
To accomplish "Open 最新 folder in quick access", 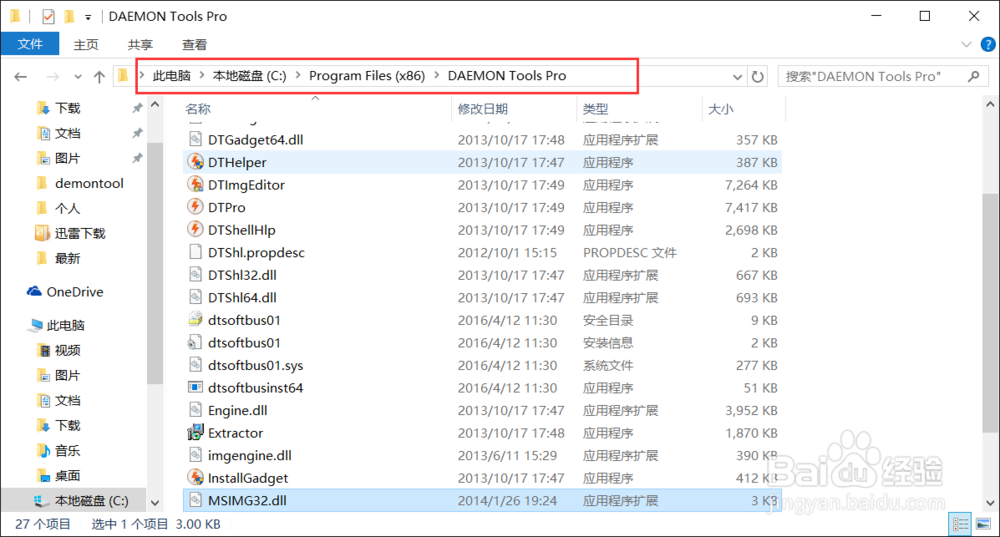I will 67,258.
